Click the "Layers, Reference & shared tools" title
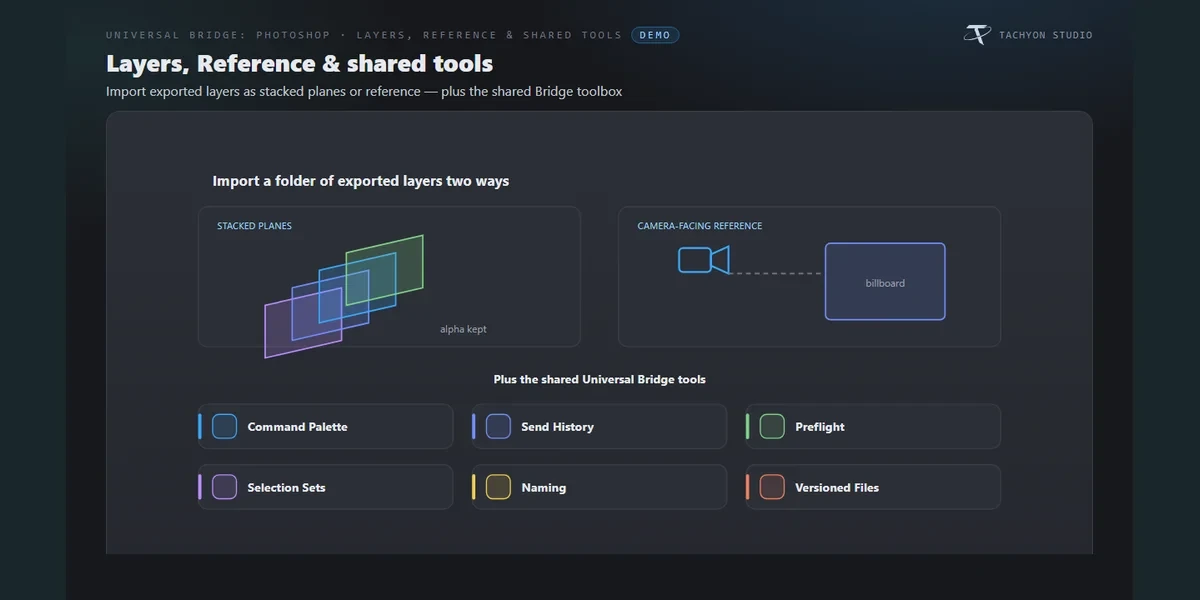Screen dimensions: 1200x600 300,64
